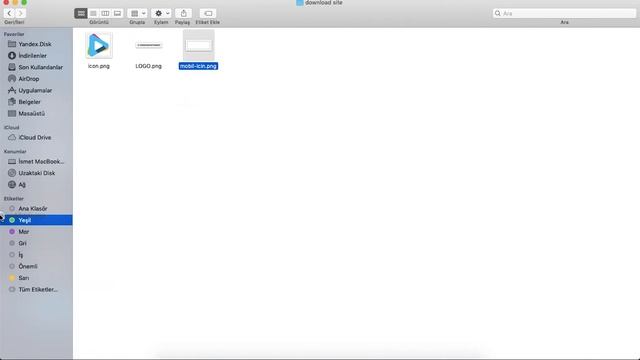The width and height of the screenshot is (640, 360).
Task: Click the AirDrop radar icon
Action: tap(12, 78)
